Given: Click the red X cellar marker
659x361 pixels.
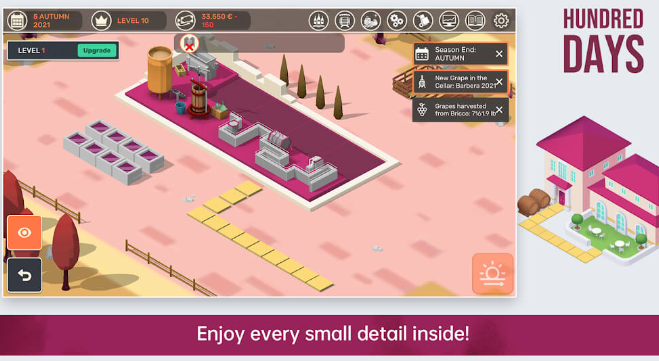Looking at the screenshot, I should pyautogui.click(x=189, y=43).
